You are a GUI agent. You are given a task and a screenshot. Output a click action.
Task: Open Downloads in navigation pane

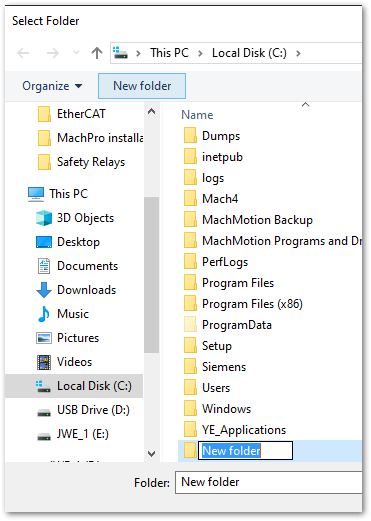click(76, 290)
